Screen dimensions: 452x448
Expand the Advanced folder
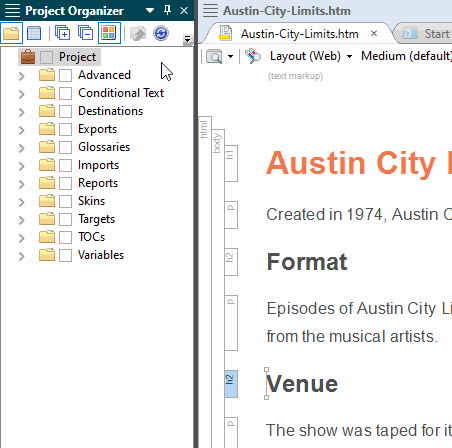(x=22, y=76)
